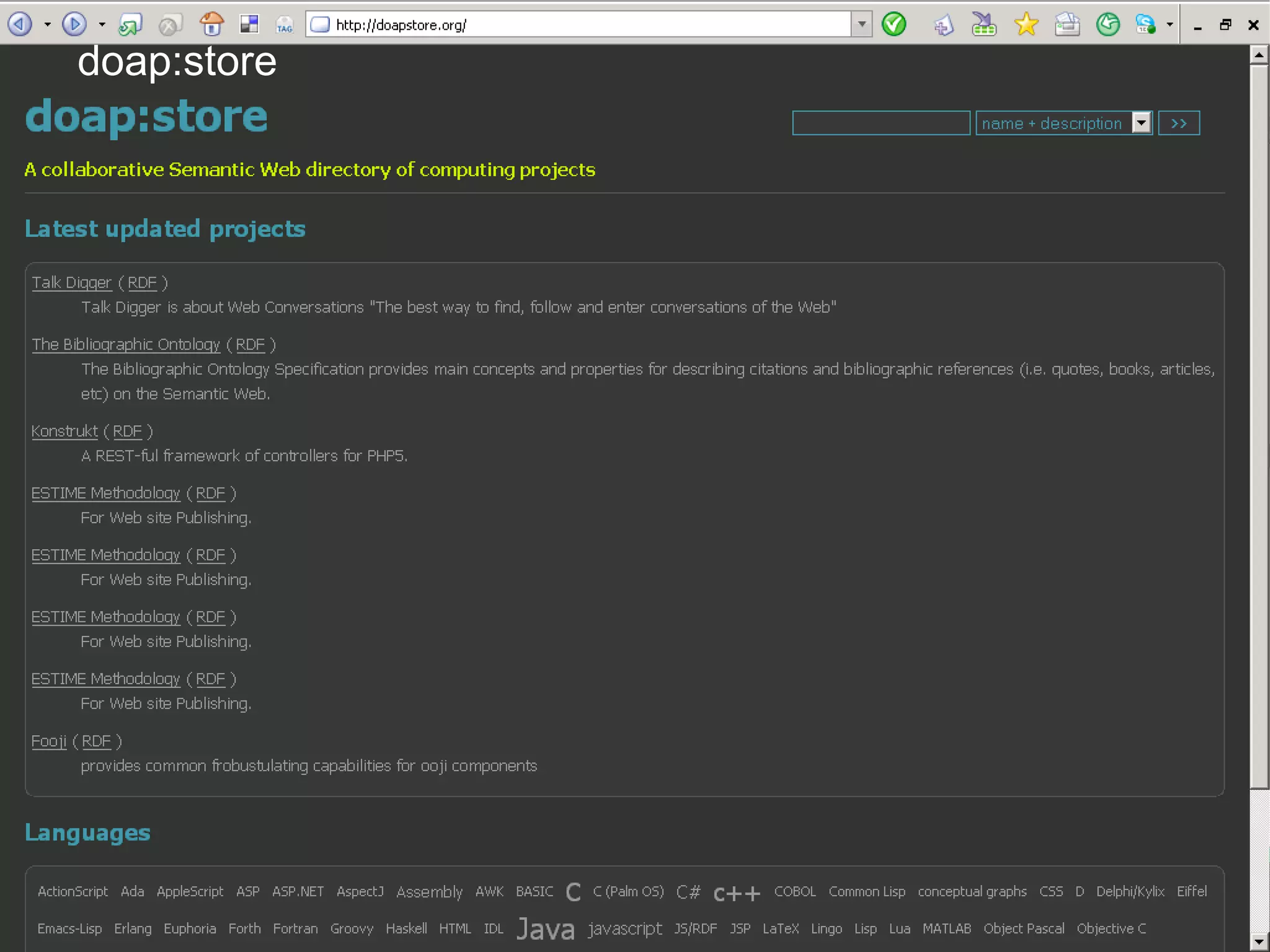
Task: Select the BASIC language tag
Action: [x=535, y=891]
